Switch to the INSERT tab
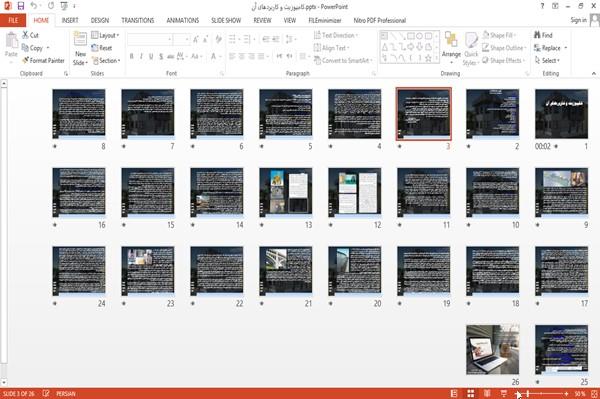This screenshot has width=600, height=399. pyautogui.click(x=70, y=20)
